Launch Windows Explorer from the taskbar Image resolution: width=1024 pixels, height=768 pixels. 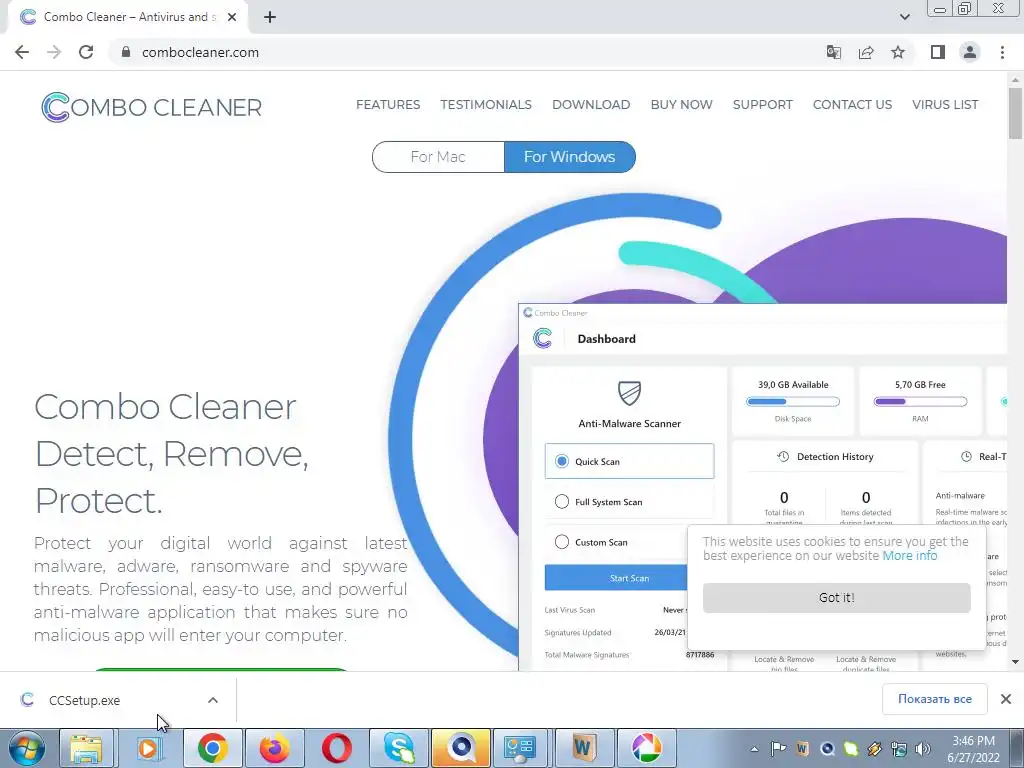coord(86,748)
